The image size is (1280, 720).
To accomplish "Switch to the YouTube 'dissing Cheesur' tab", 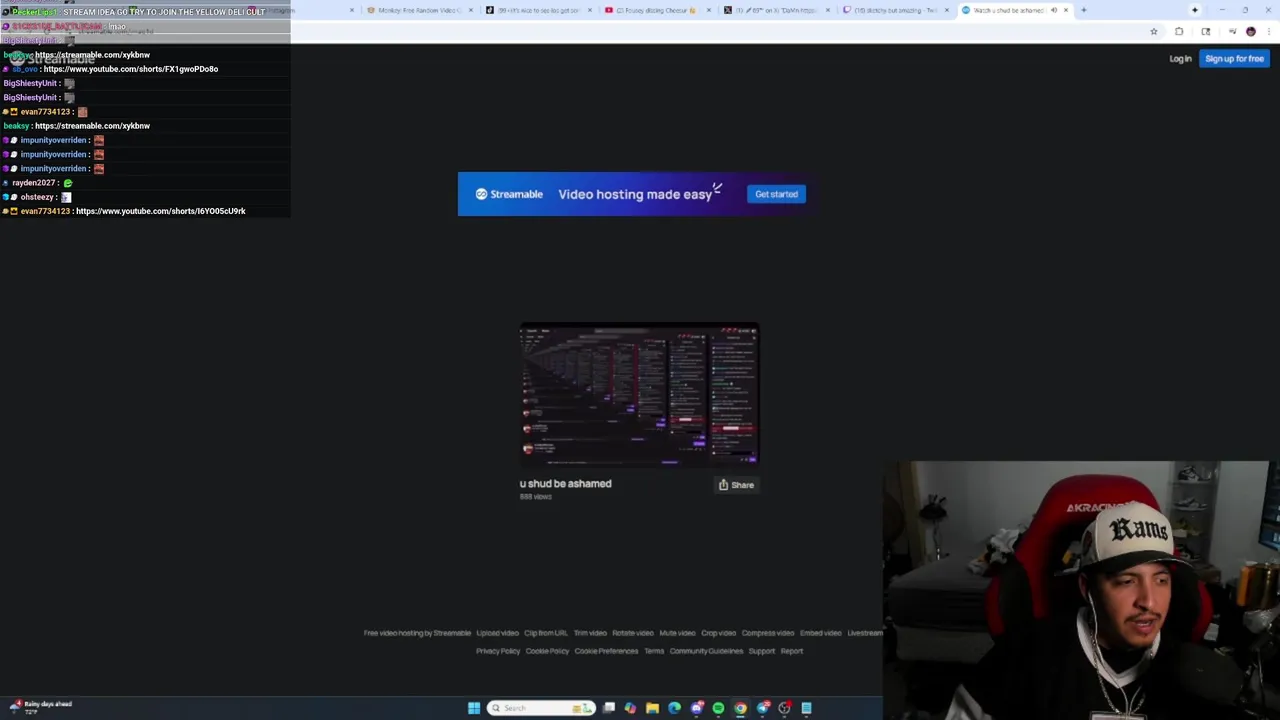I will (657, 10).
